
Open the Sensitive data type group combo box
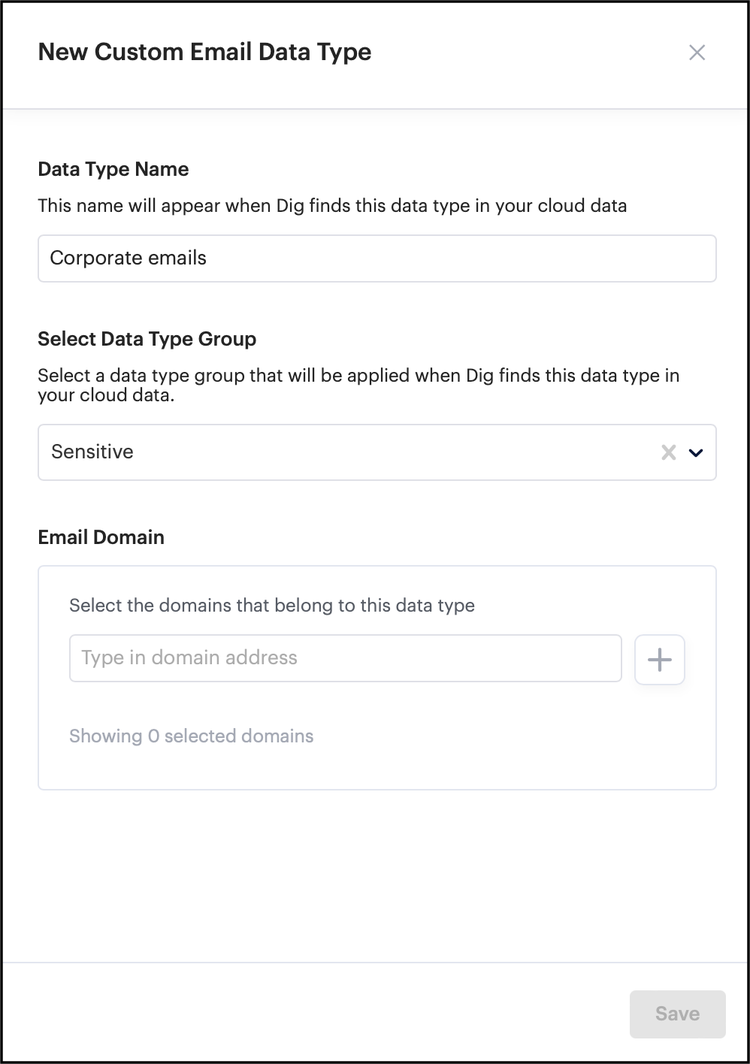[340, 453]
